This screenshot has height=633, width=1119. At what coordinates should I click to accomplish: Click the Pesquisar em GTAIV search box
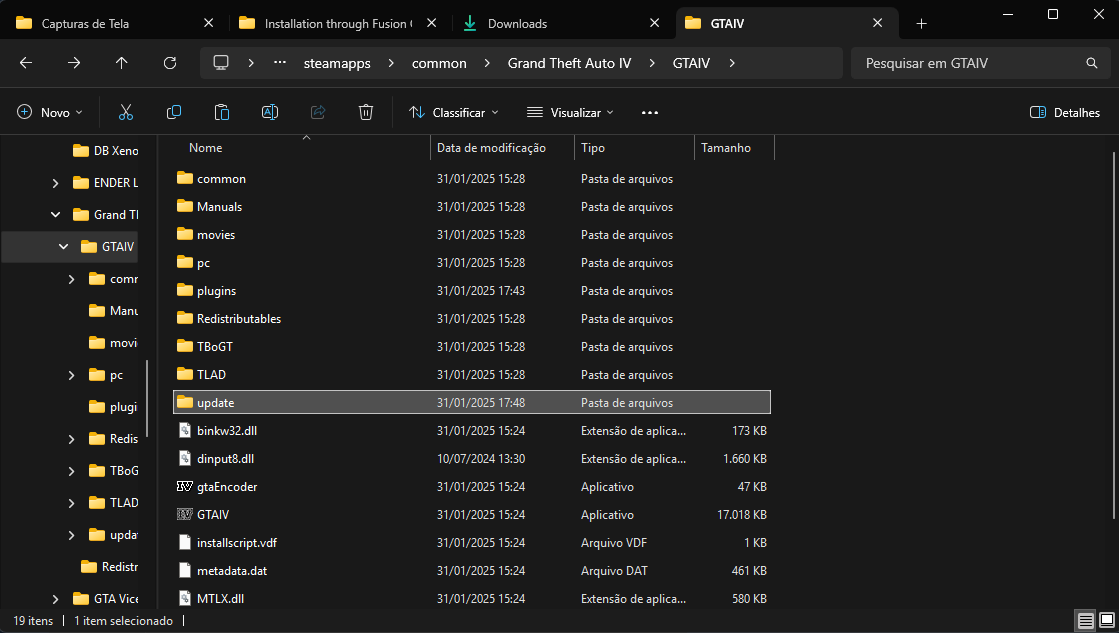coord(970,63)
